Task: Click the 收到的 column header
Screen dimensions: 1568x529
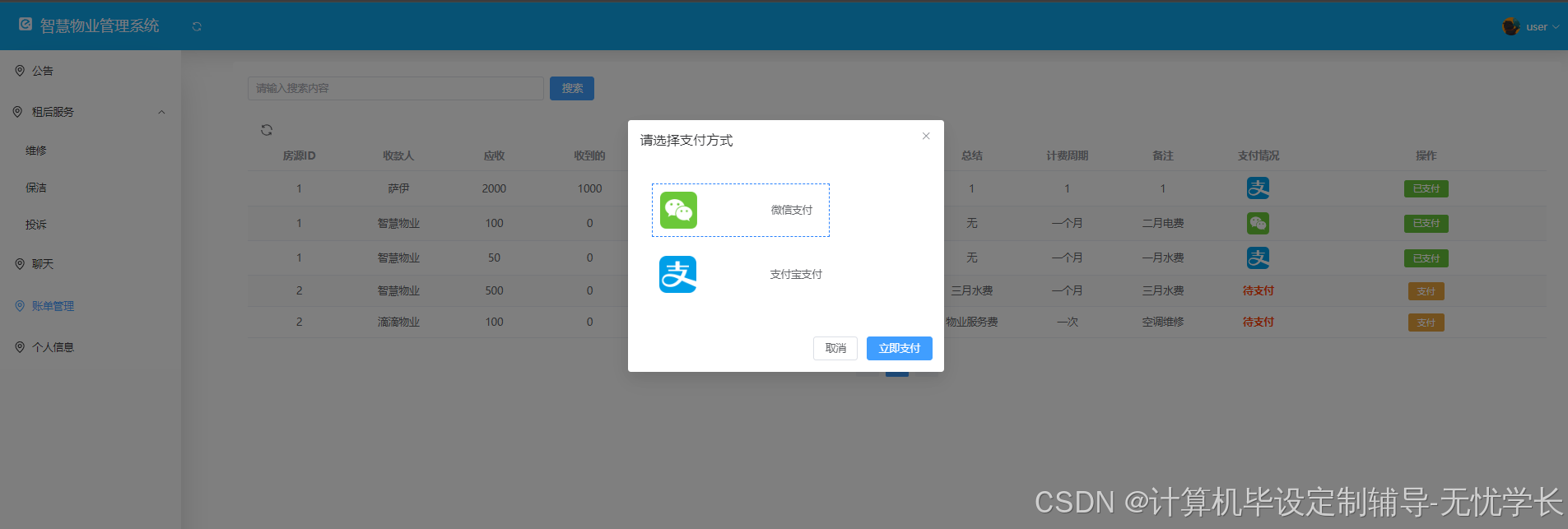Action: [589, 155]
